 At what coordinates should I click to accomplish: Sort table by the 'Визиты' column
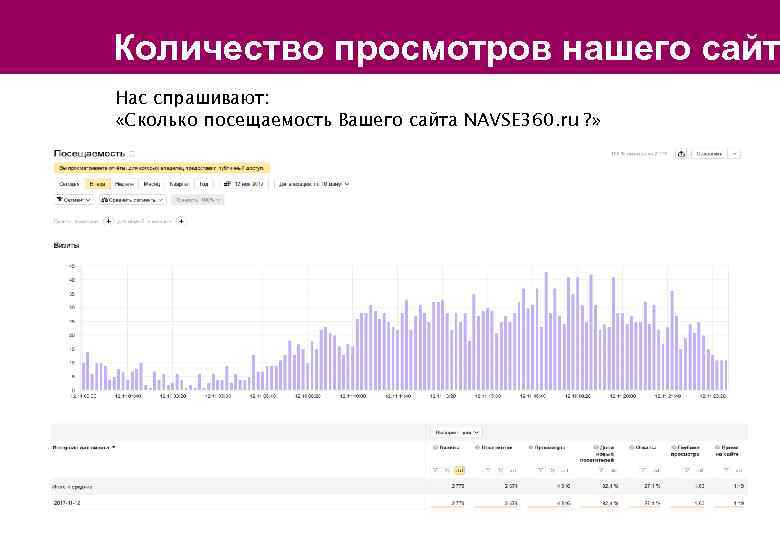pyautogui.click(x=449, y=448)
